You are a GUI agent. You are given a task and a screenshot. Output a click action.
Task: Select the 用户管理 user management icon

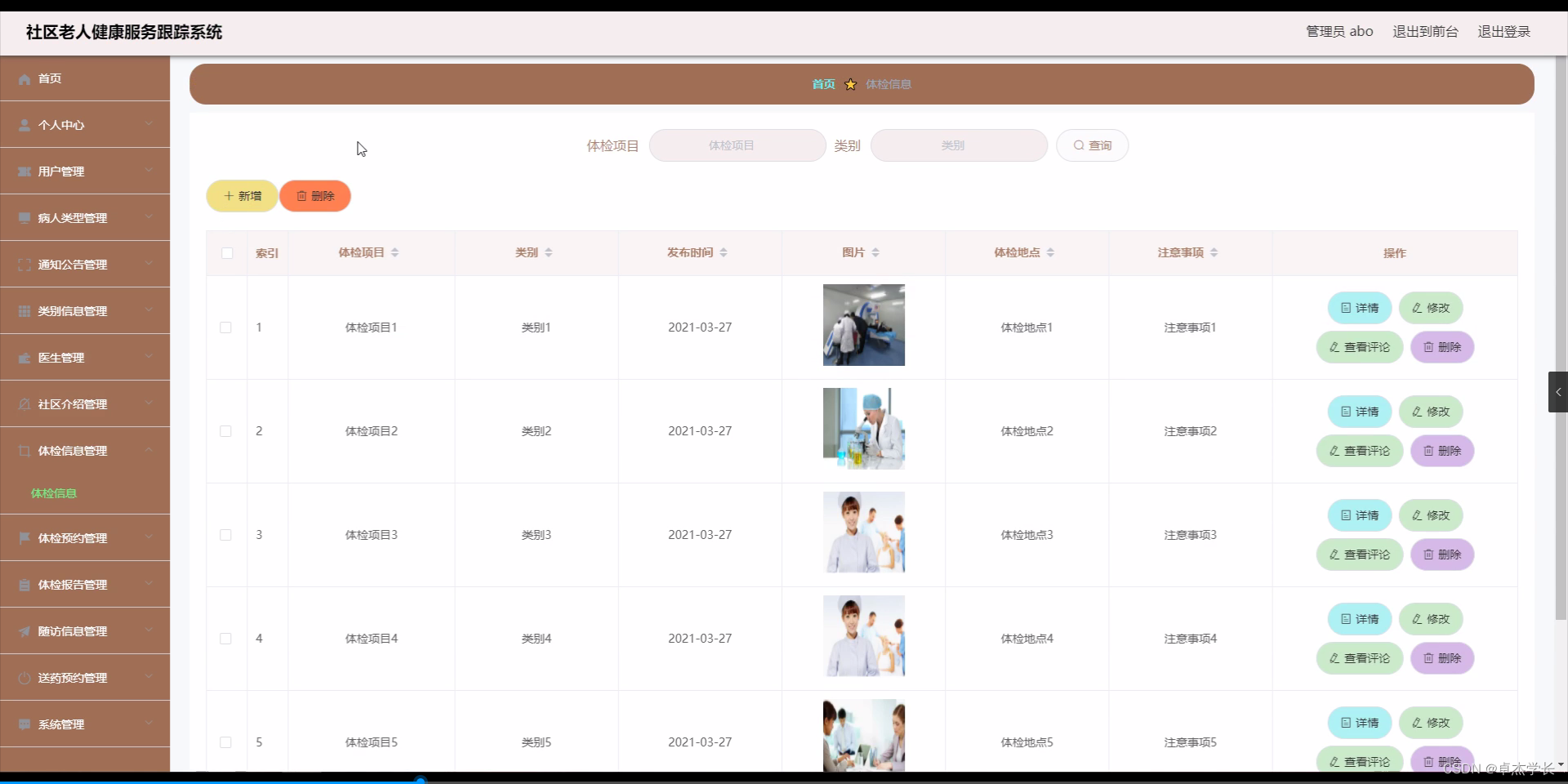(x=24, y=171)
